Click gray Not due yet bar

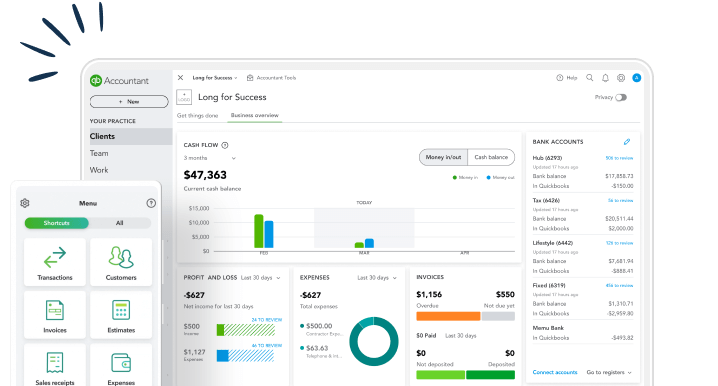(x=498, y=316)
